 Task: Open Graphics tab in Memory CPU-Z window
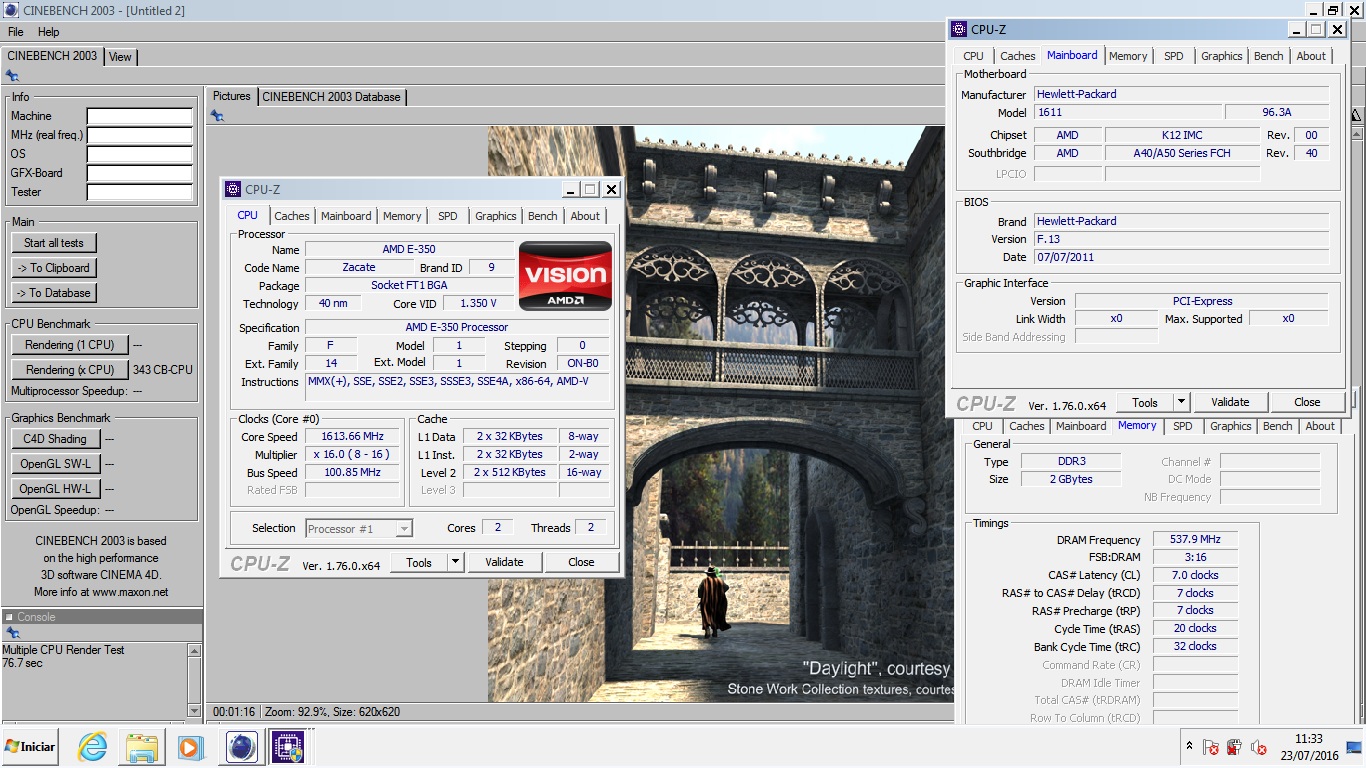point(1230,426)
